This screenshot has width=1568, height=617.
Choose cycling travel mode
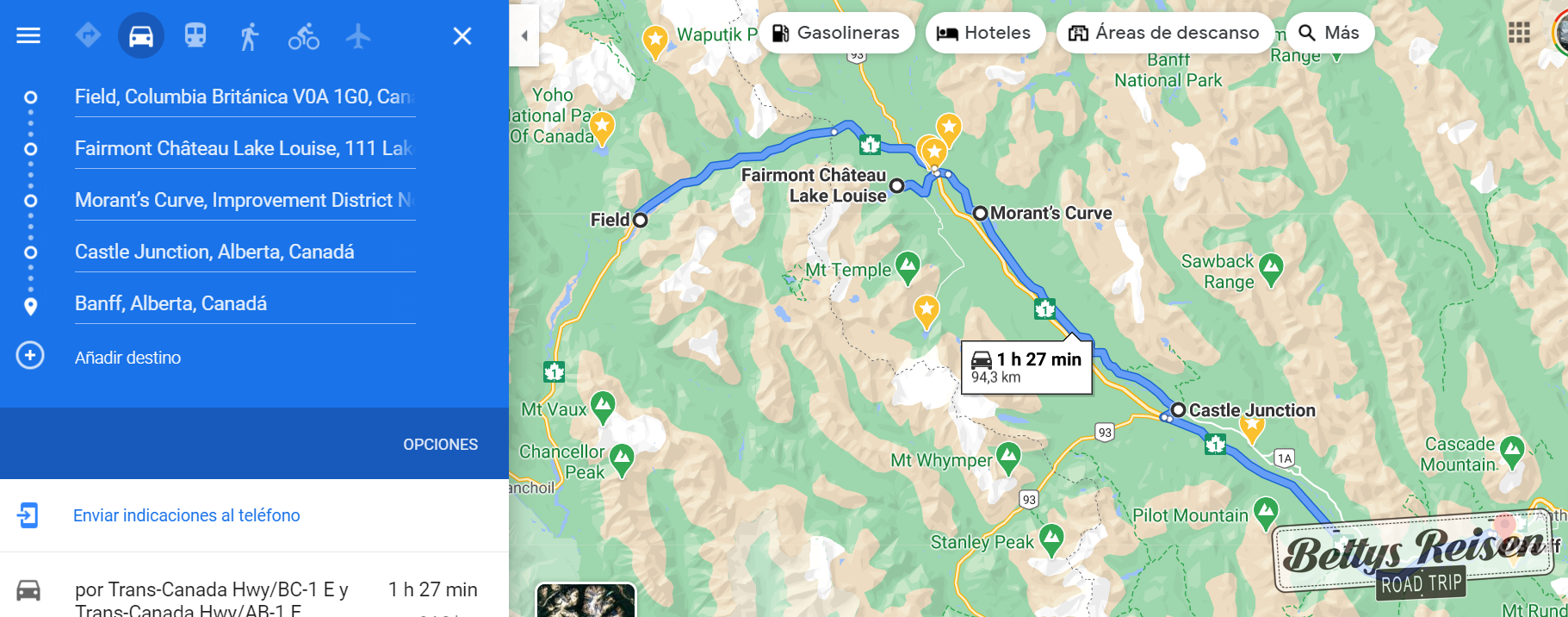[304, 36]
